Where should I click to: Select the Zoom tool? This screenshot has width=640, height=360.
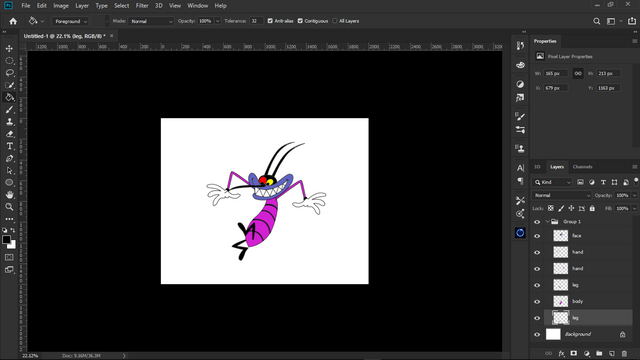9,207
